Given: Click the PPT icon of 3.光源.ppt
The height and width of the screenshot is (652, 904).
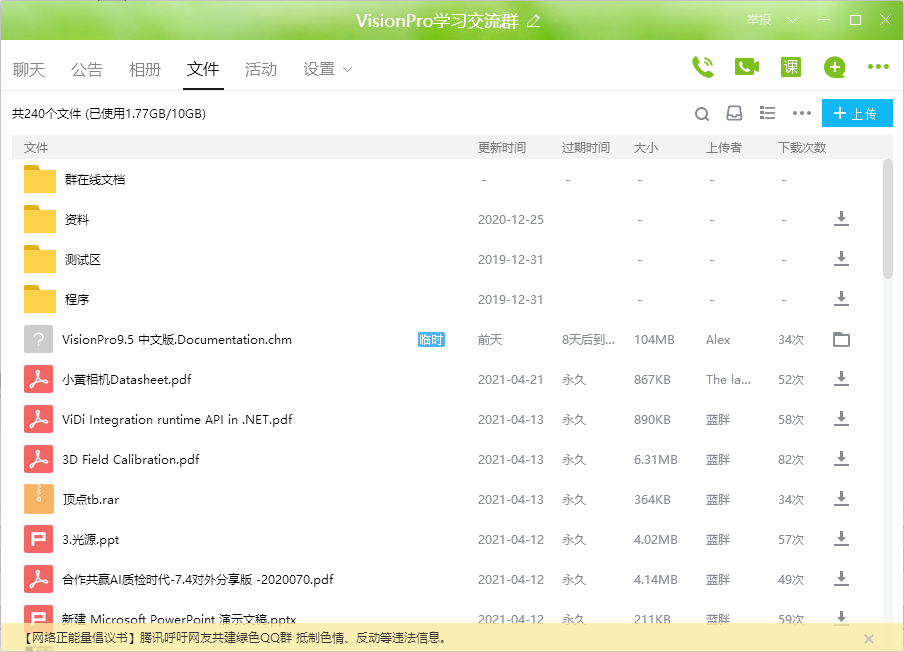Looking at the screenshot, I should tap(39, 540).
